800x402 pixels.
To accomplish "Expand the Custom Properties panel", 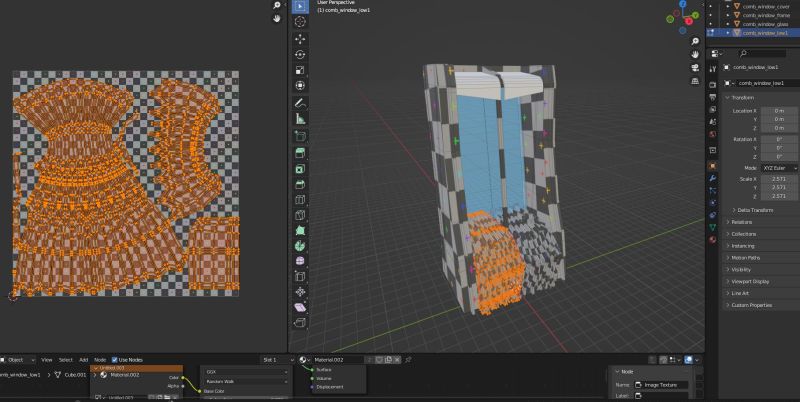I will tap(751, 305).
